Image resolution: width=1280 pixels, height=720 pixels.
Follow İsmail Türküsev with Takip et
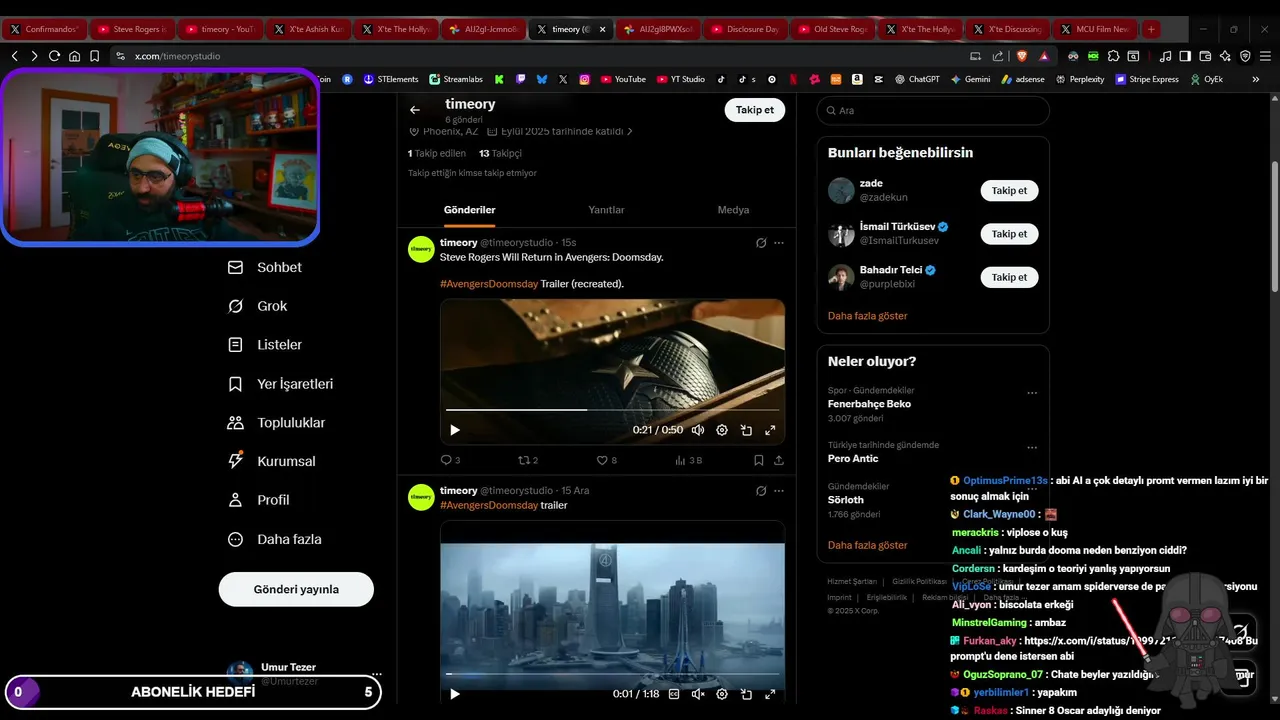1009,234
